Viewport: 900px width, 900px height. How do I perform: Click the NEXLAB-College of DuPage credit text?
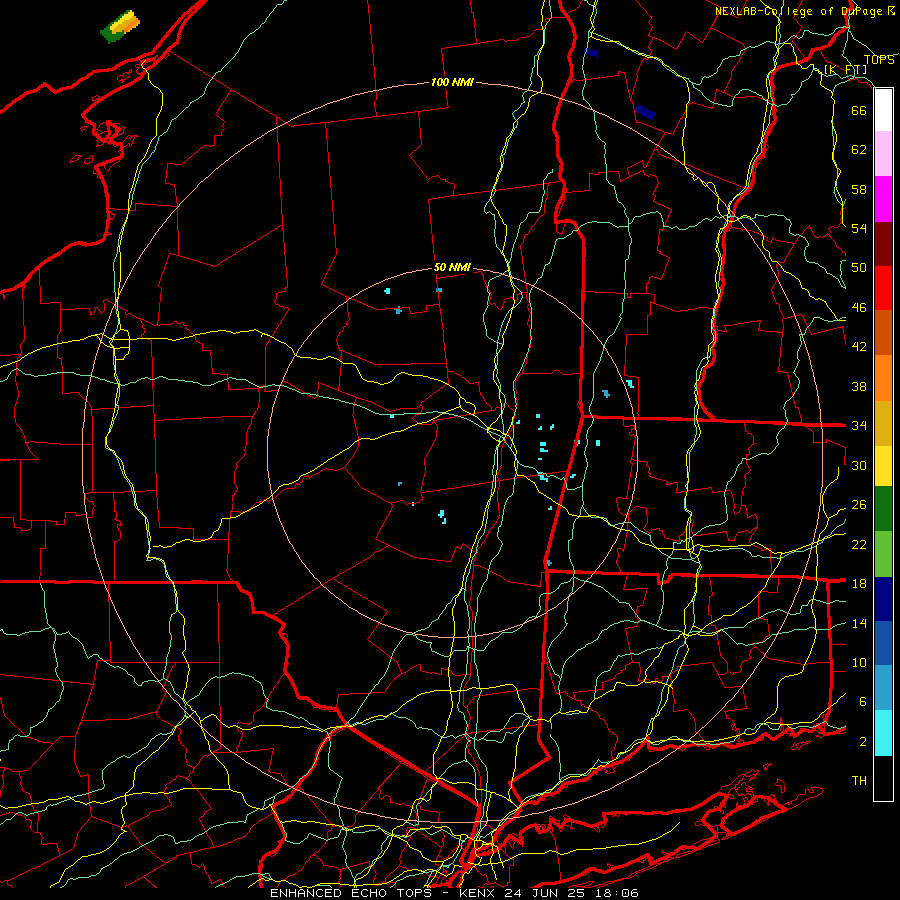click(x=804, y=11)
